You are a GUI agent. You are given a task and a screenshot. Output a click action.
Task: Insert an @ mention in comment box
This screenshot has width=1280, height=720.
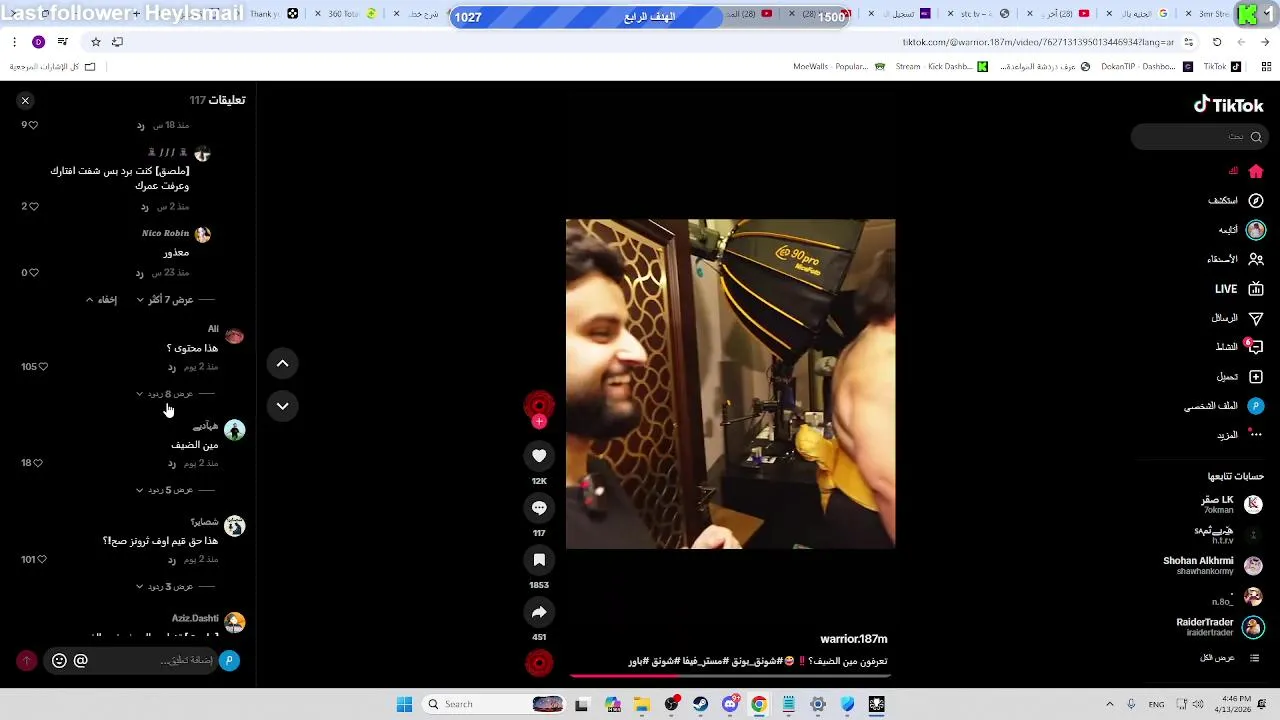[81, 660]
